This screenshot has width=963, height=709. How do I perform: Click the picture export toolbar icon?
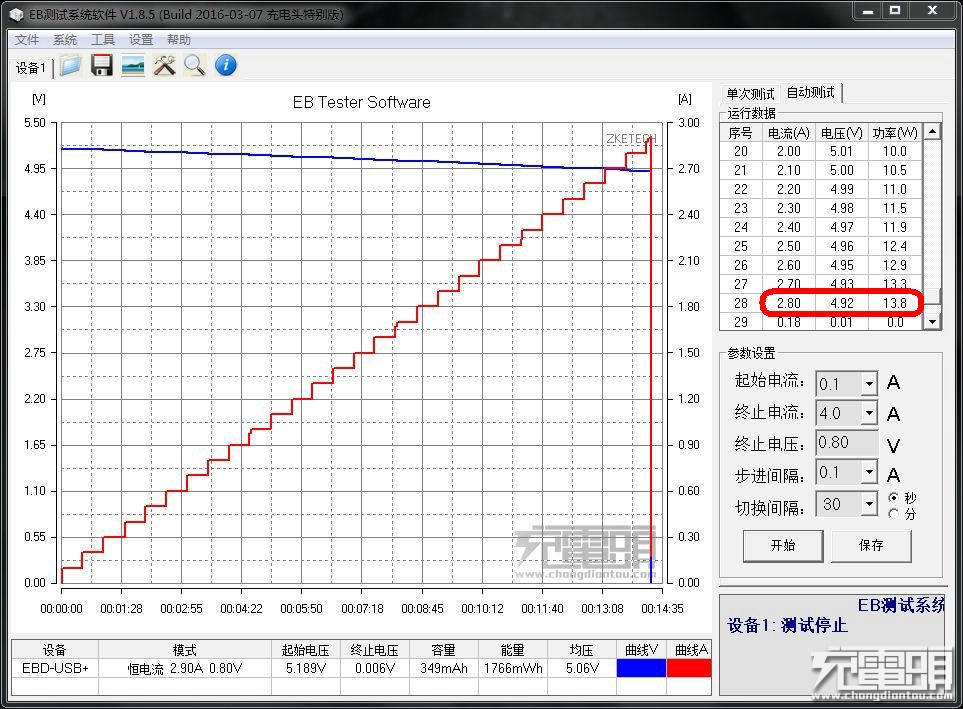(133, 65)
